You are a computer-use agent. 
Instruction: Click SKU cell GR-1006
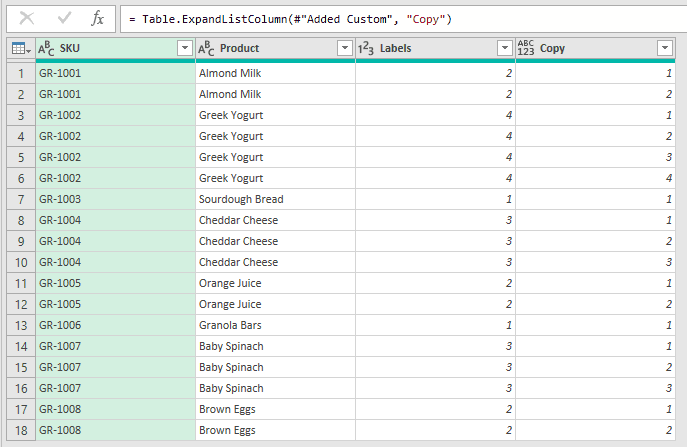pyautogui.click(x=115, y=326)
